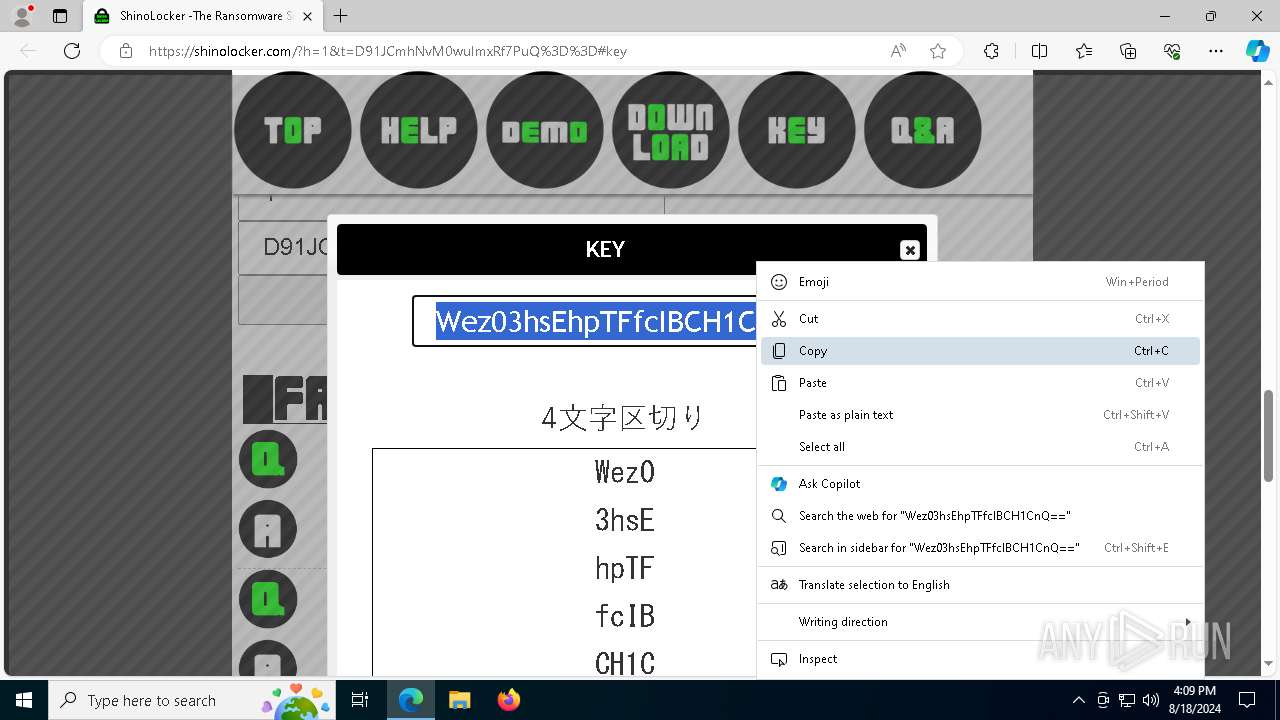Screen dimensions: 1280x720
Task: Click the 4文字区切り heading
Action: pos(622,418)
